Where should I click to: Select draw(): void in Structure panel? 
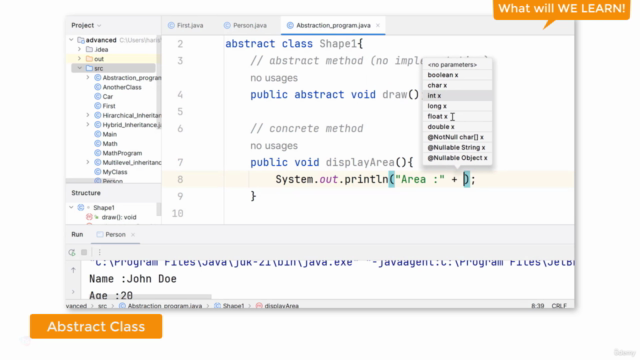pyautogui.click(x=119, y=217)
